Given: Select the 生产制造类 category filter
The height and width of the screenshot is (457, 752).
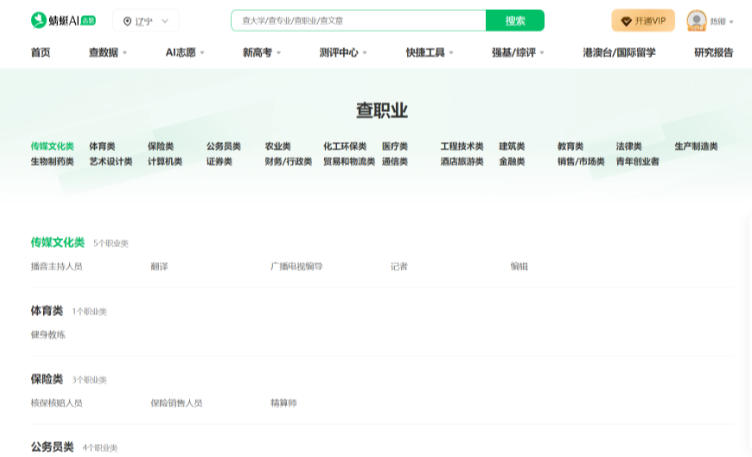Looking at the screenshot, I should click(x=696, y=146).
